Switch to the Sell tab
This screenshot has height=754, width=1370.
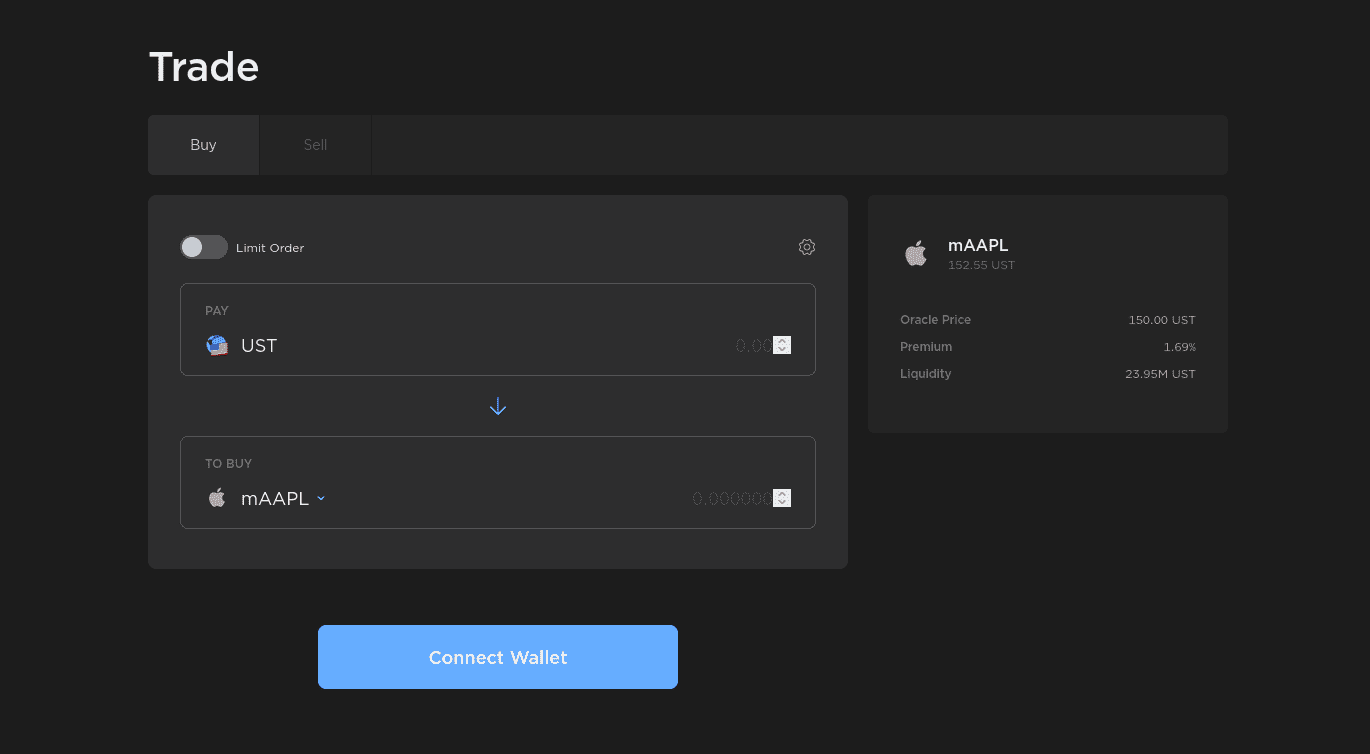pyautogui.click(x=315, y=144)
